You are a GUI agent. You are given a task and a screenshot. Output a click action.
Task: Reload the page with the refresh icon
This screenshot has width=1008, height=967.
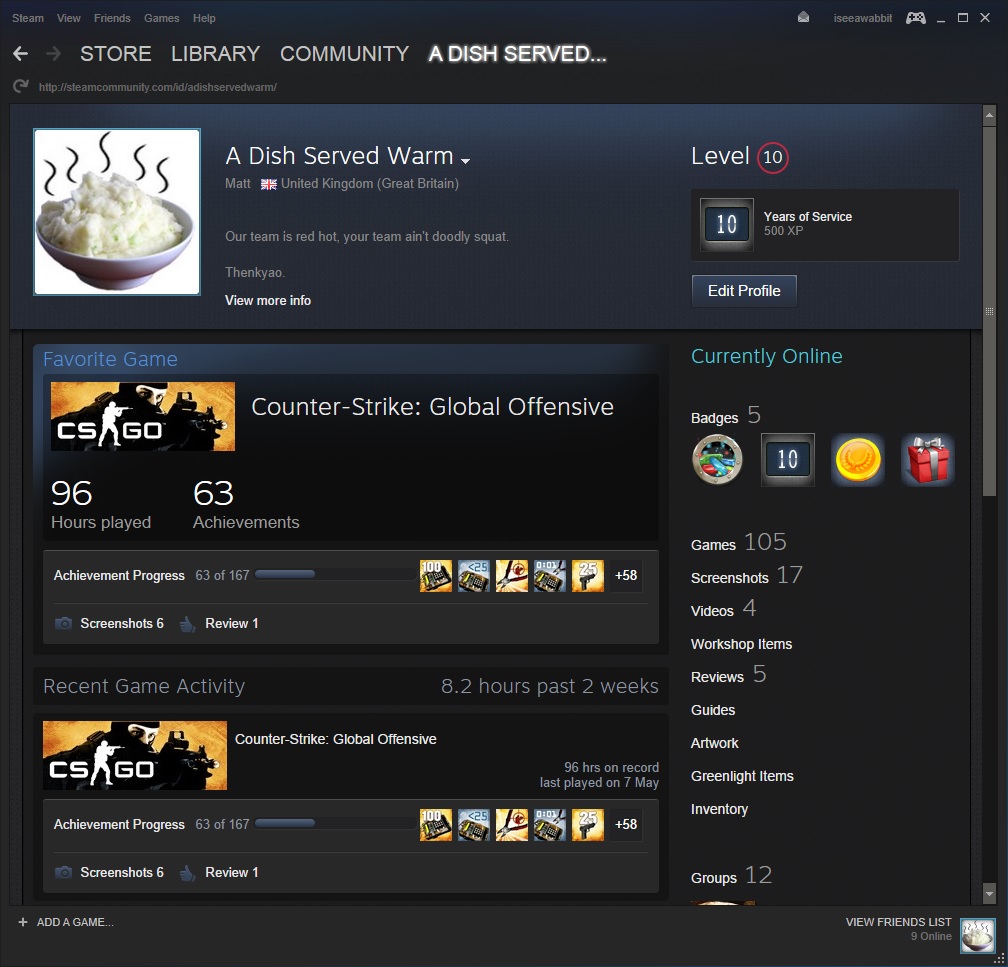pyautogui.click(x=21, y=86)
